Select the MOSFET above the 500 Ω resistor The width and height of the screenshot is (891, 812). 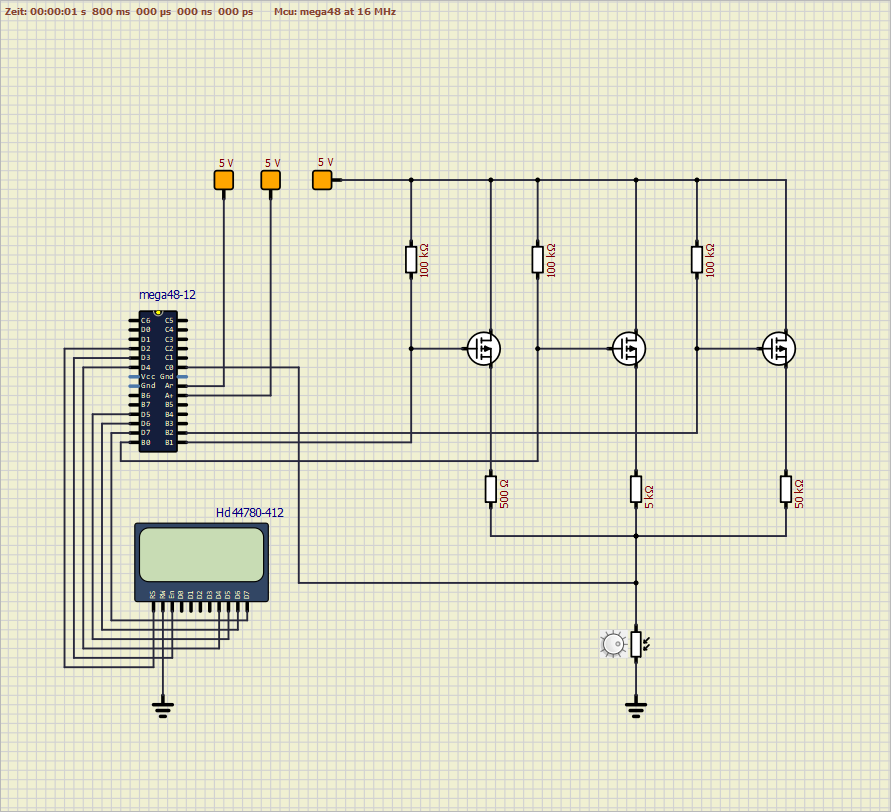pyautogui.click(x=484, y=348)
